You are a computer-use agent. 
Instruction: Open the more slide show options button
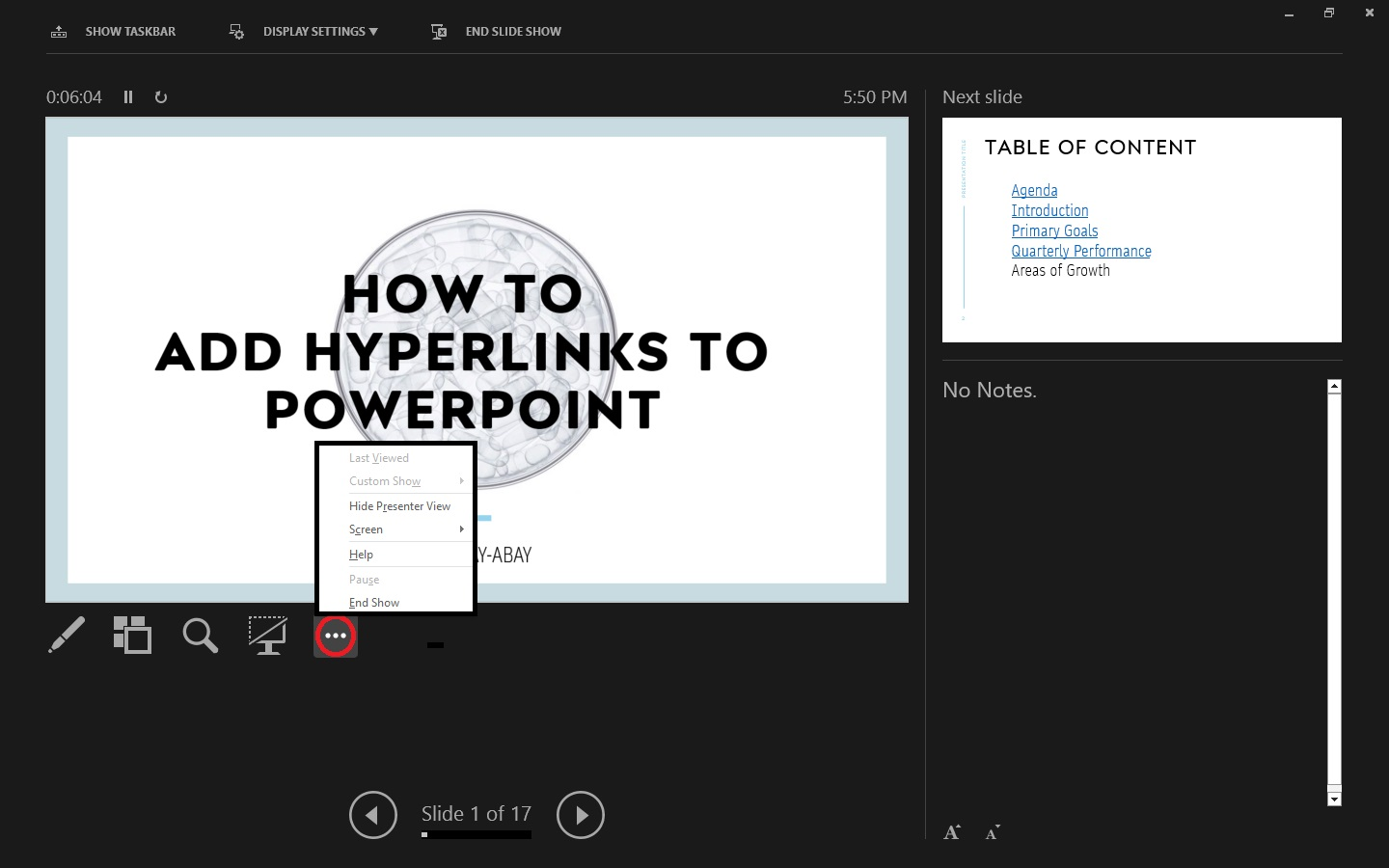pos(336,637)
